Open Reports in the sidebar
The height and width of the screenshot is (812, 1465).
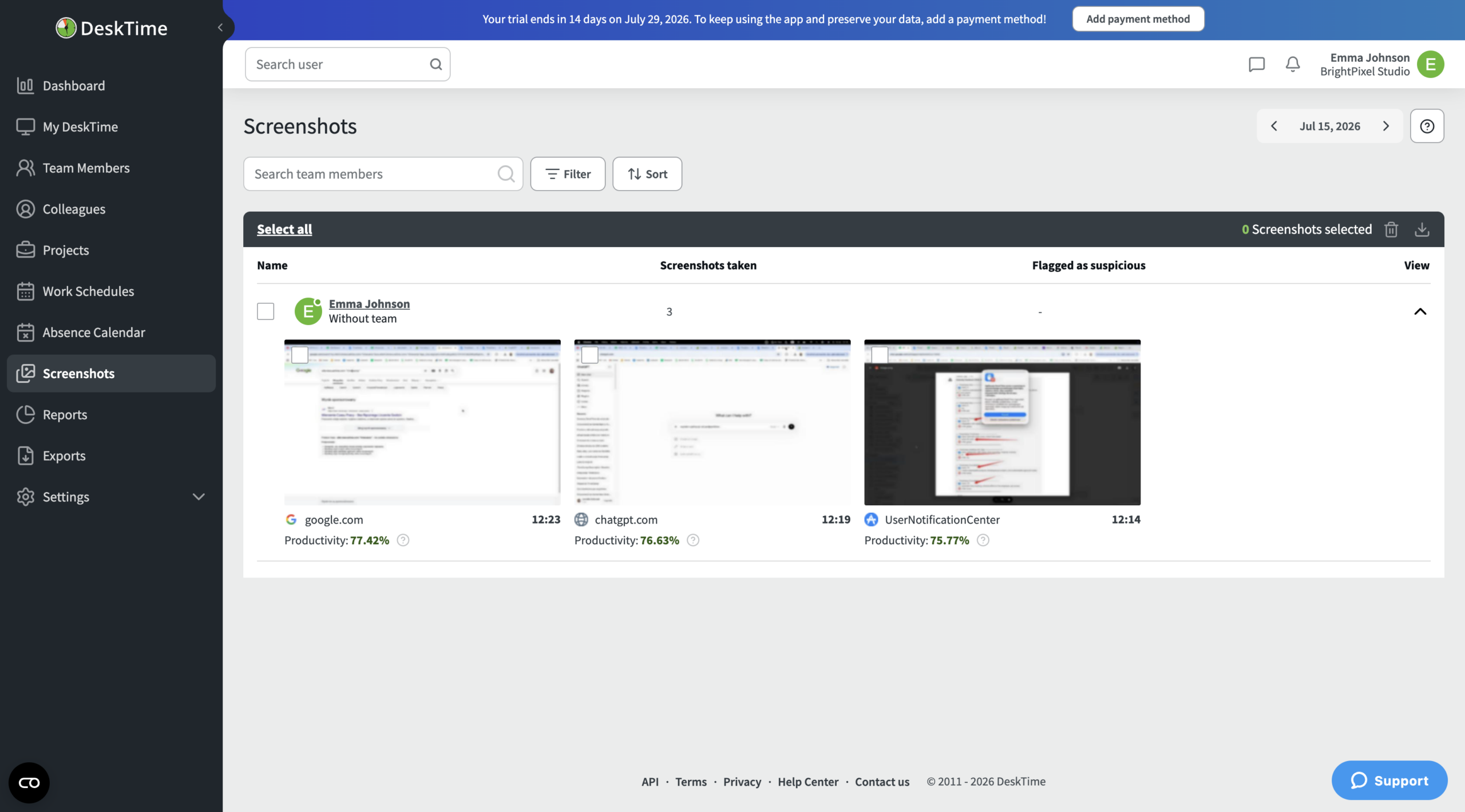111,415
